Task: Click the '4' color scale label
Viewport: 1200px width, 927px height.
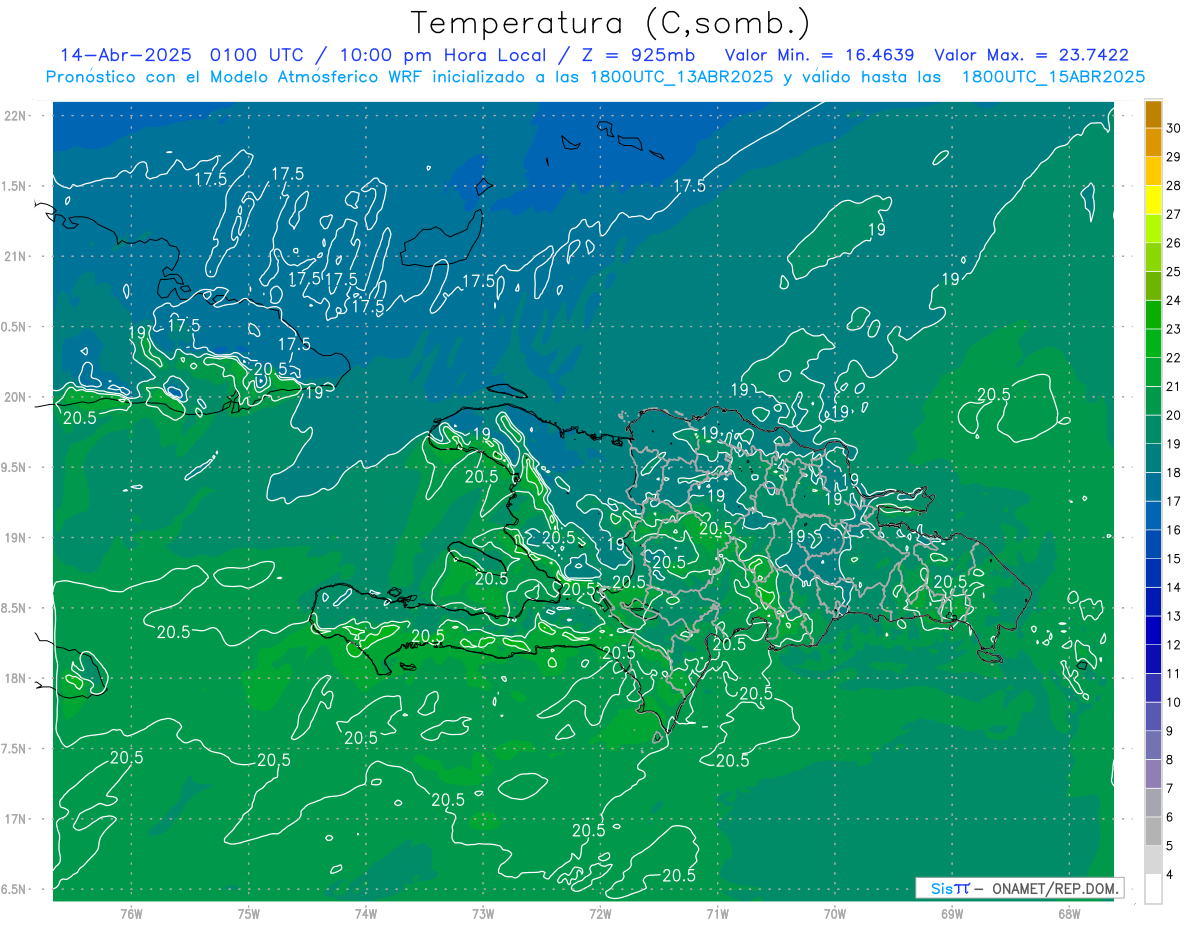Action: [1170, 875]
